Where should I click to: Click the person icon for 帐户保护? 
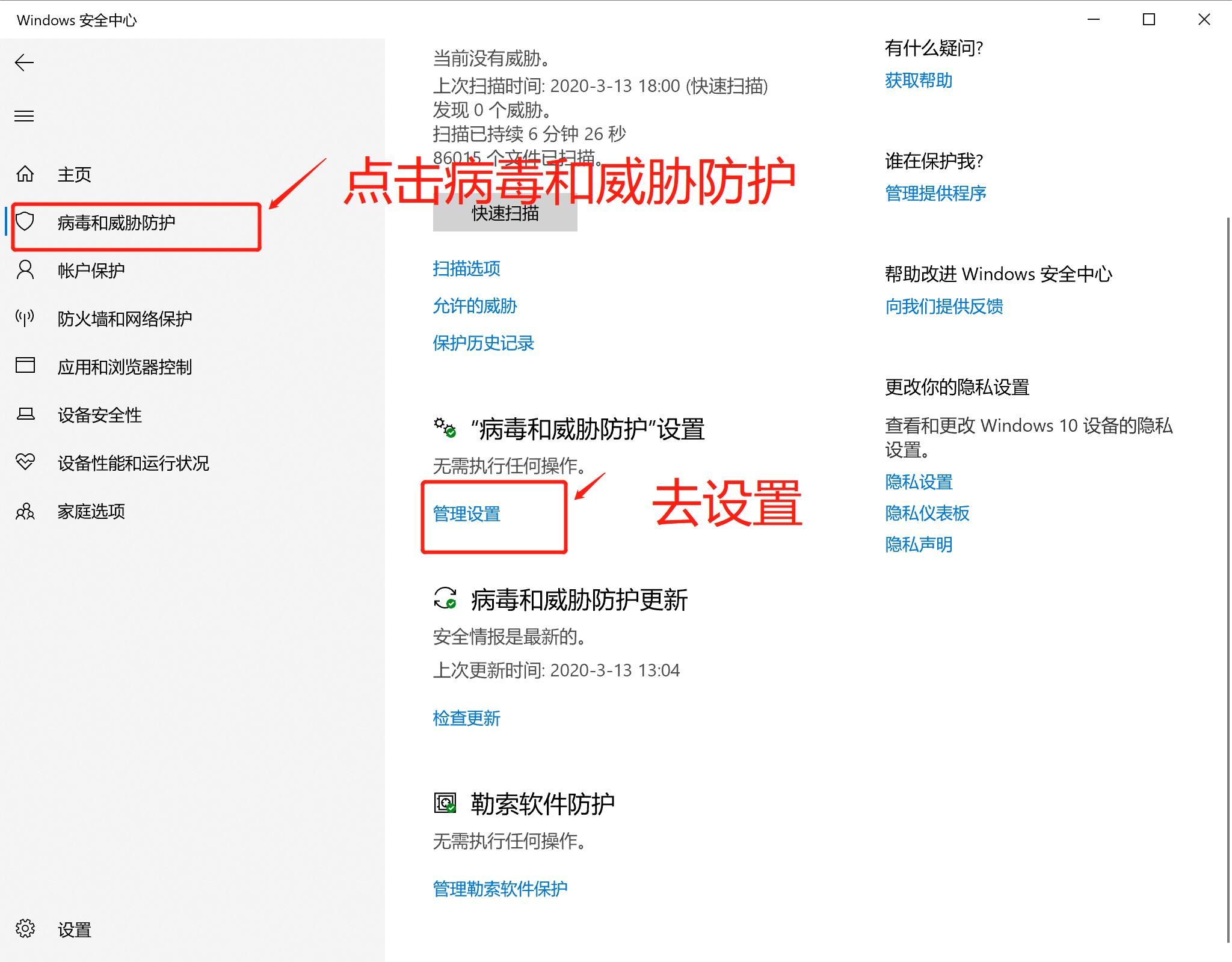[25, 270]
